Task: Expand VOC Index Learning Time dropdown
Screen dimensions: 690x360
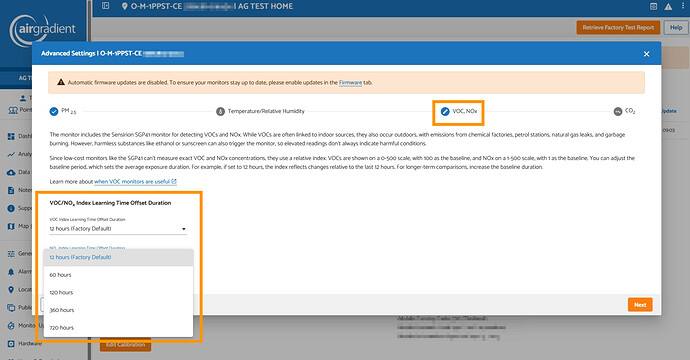Action: (117, 228)
